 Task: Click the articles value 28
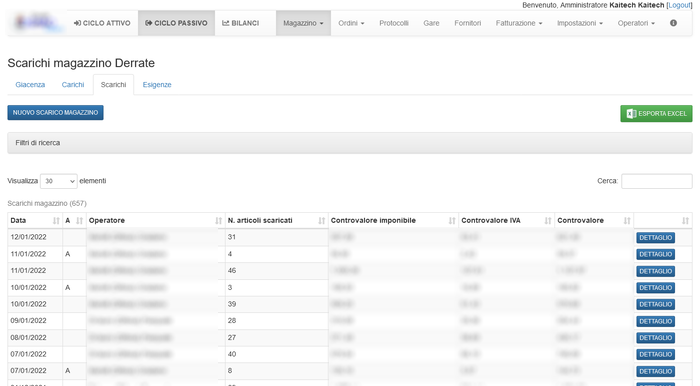tap(232, 320)
